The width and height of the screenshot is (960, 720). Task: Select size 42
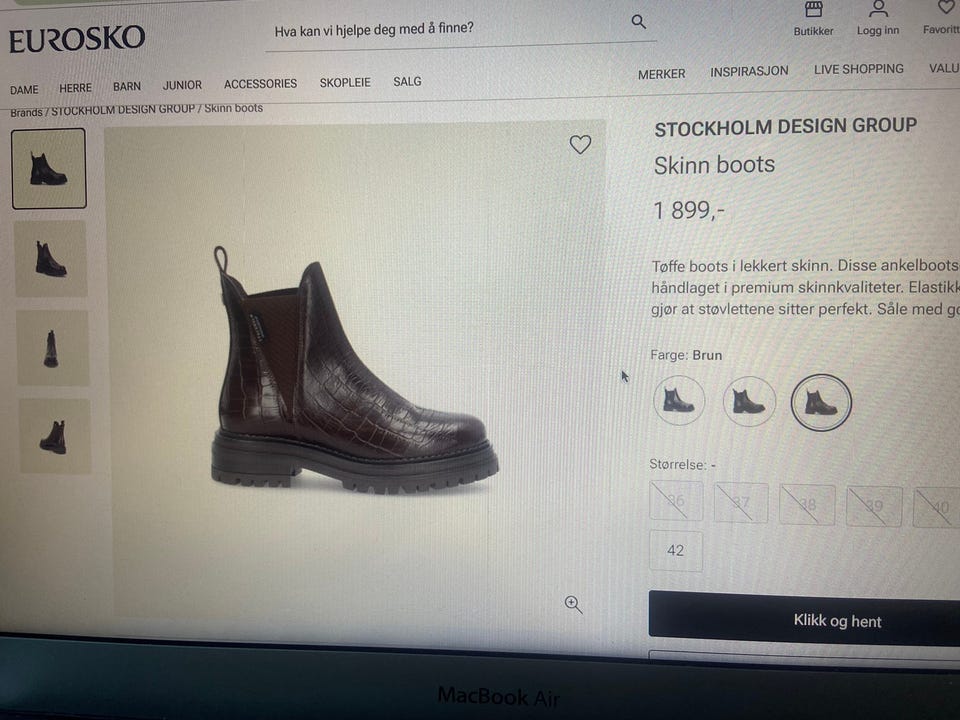pyautogui.click(x=676, y=551)
